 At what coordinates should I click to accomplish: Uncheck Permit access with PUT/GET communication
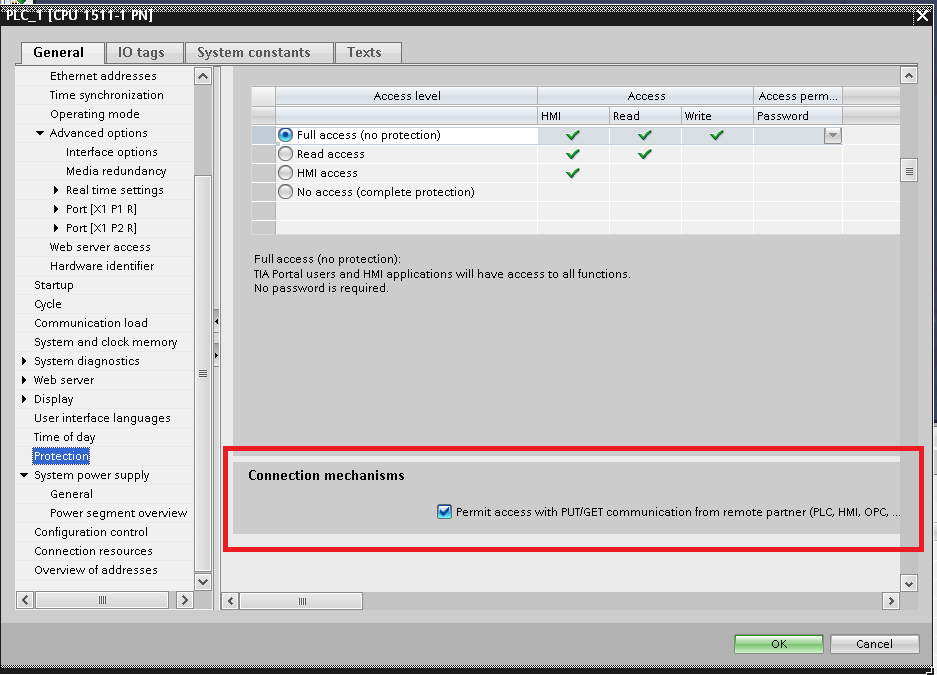[x=445, y=512]
